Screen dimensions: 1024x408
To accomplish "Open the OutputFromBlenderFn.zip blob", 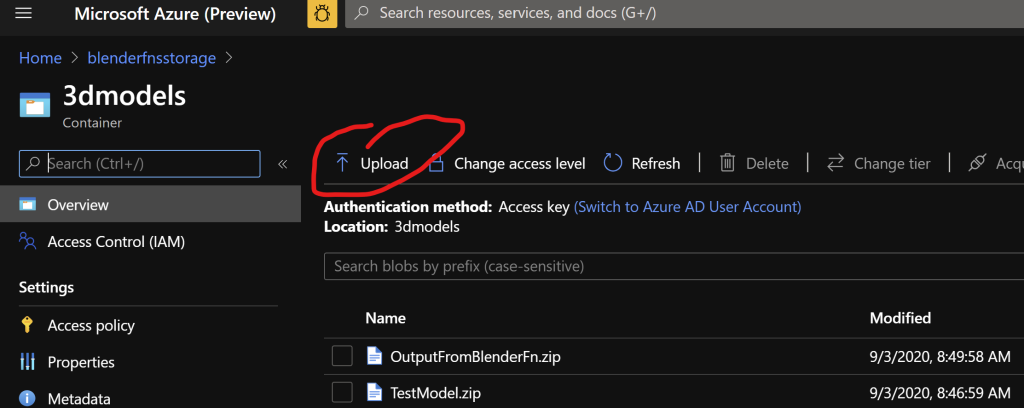I will pyautogui.click(x=475, y=357).
